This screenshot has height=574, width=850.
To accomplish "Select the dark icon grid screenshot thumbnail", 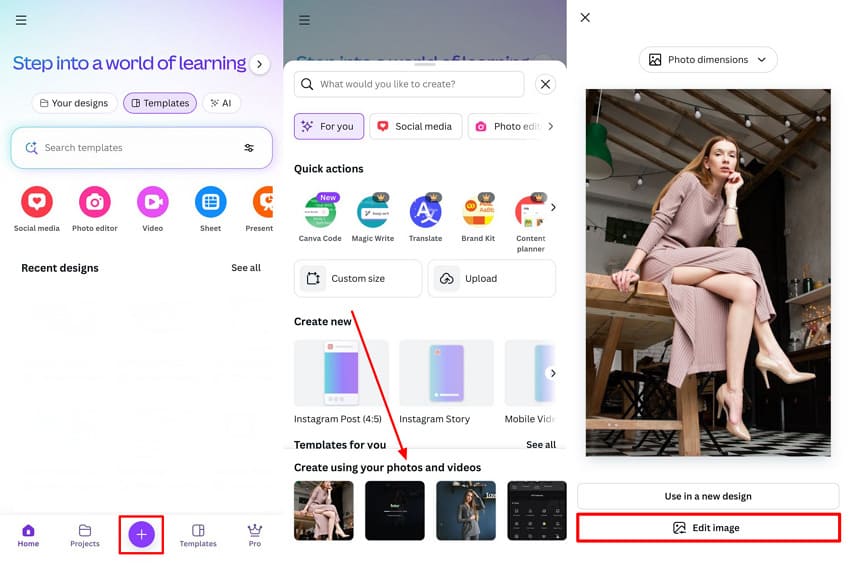I will click(537, 511).
